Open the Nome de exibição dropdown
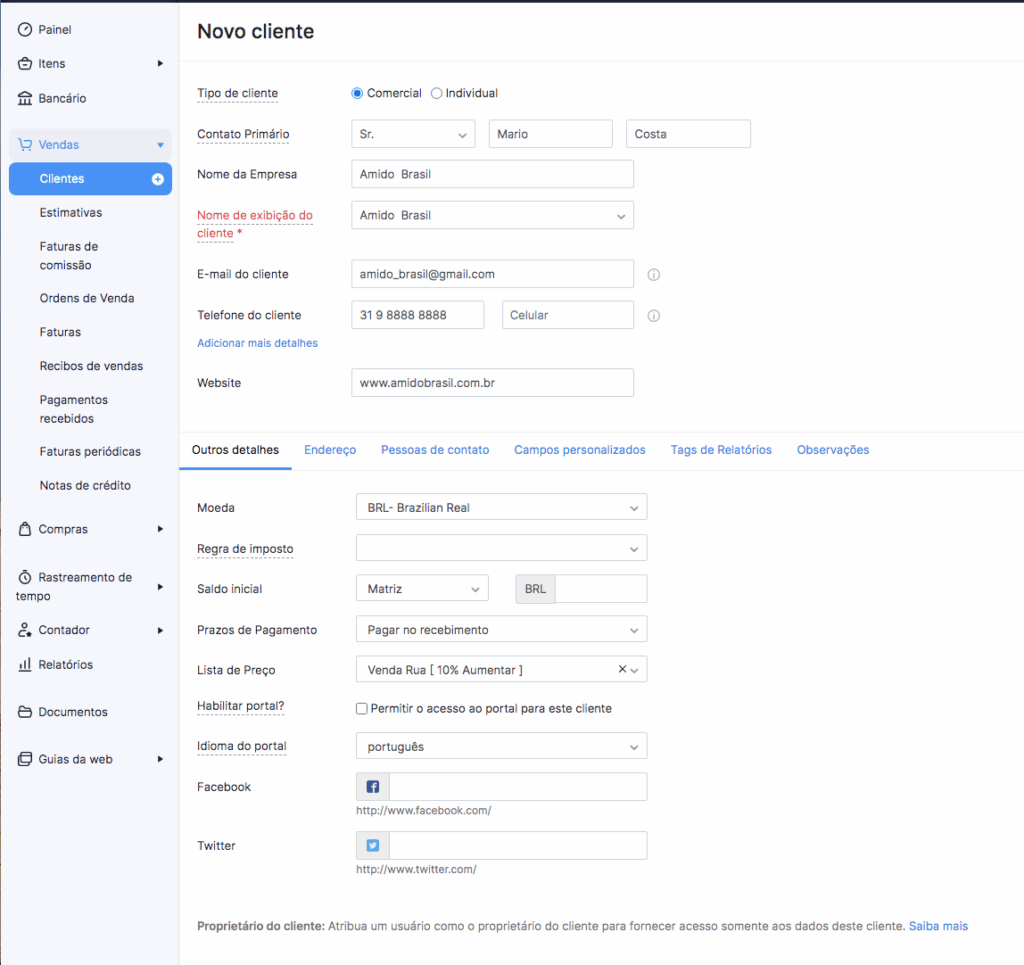The height and width of the screenshot is (965, 1024). (x=492, y=215)
